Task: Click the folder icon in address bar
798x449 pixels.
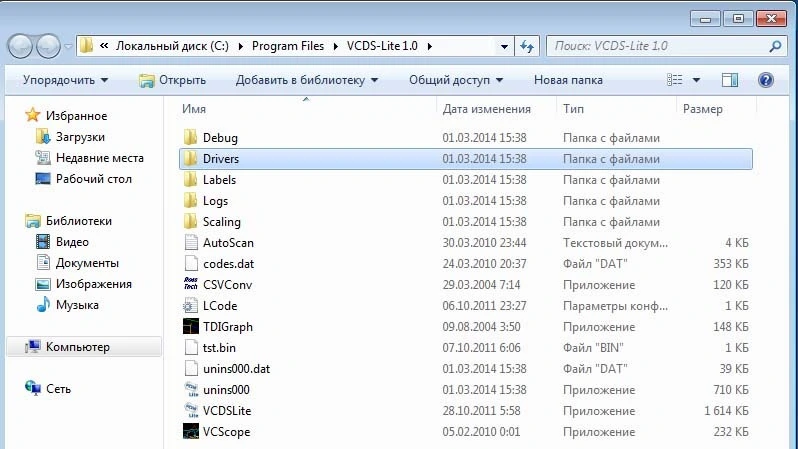Action: pyautogui.click(x=87, y=46)
